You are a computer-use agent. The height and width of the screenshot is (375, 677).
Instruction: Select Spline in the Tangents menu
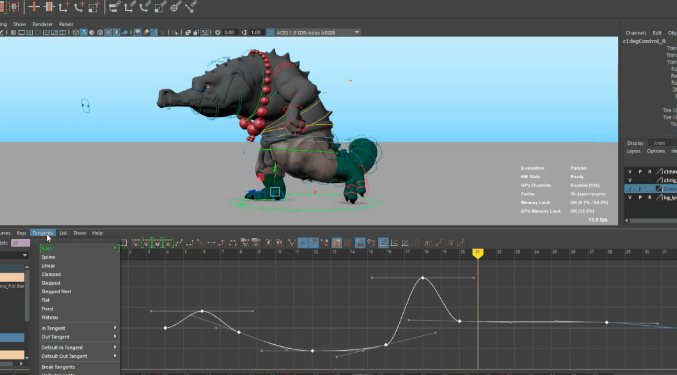[48, 257]
